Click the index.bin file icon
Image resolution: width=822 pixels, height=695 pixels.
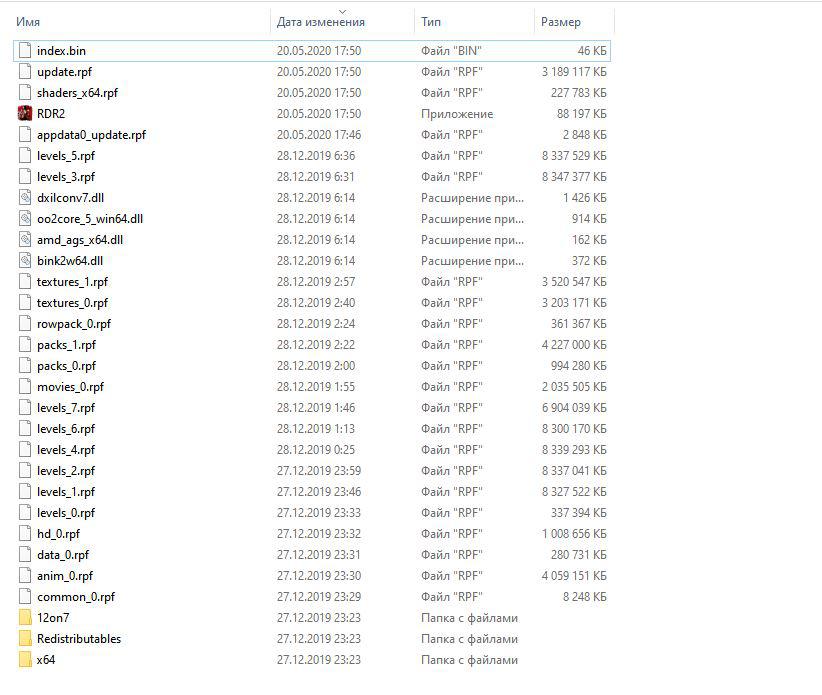(25, 50)
